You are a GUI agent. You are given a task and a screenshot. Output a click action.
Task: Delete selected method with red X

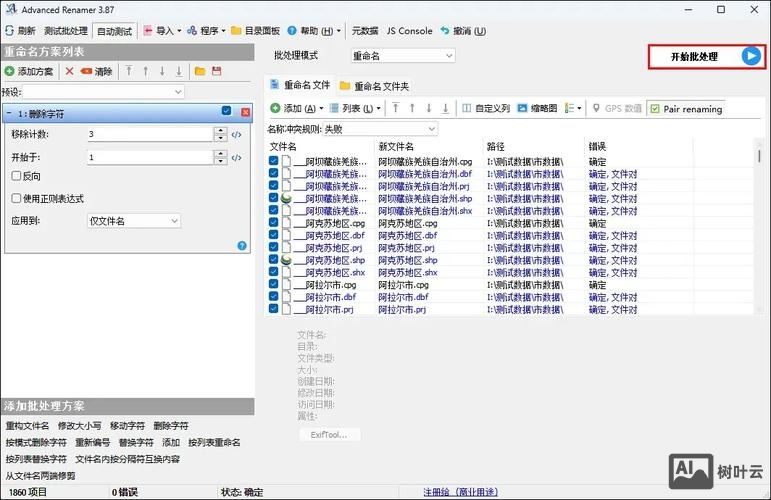point(69,71)
